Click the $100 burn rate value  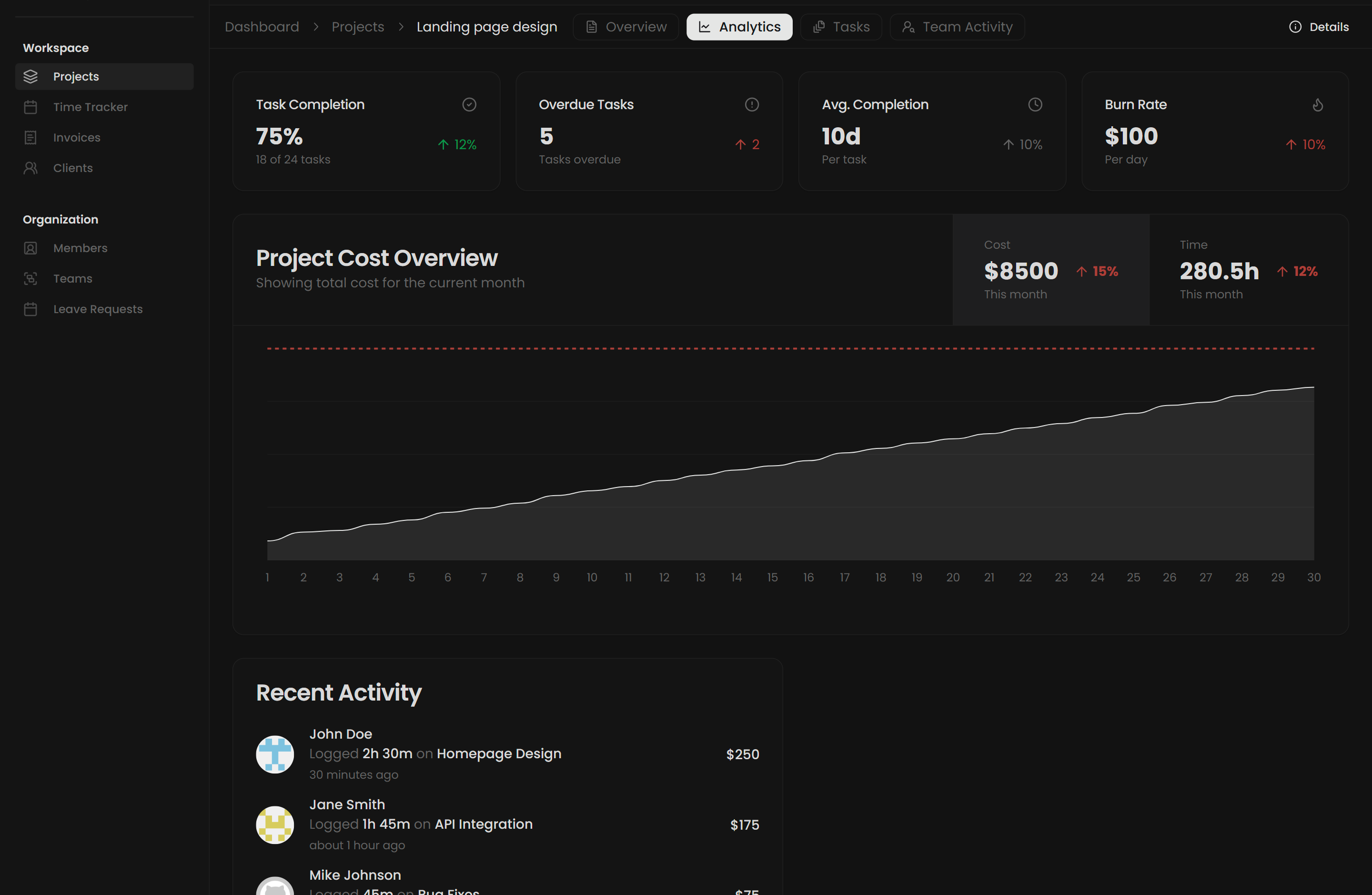click(x=1131, y=137)
